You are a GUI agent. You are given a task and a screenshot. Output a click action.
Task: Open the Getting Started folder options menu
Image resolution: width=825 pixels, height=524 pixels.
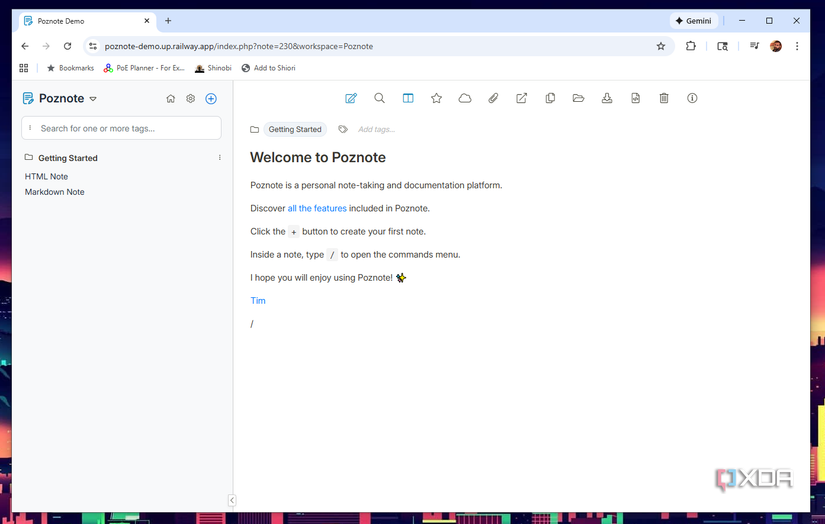click(219, 158)
